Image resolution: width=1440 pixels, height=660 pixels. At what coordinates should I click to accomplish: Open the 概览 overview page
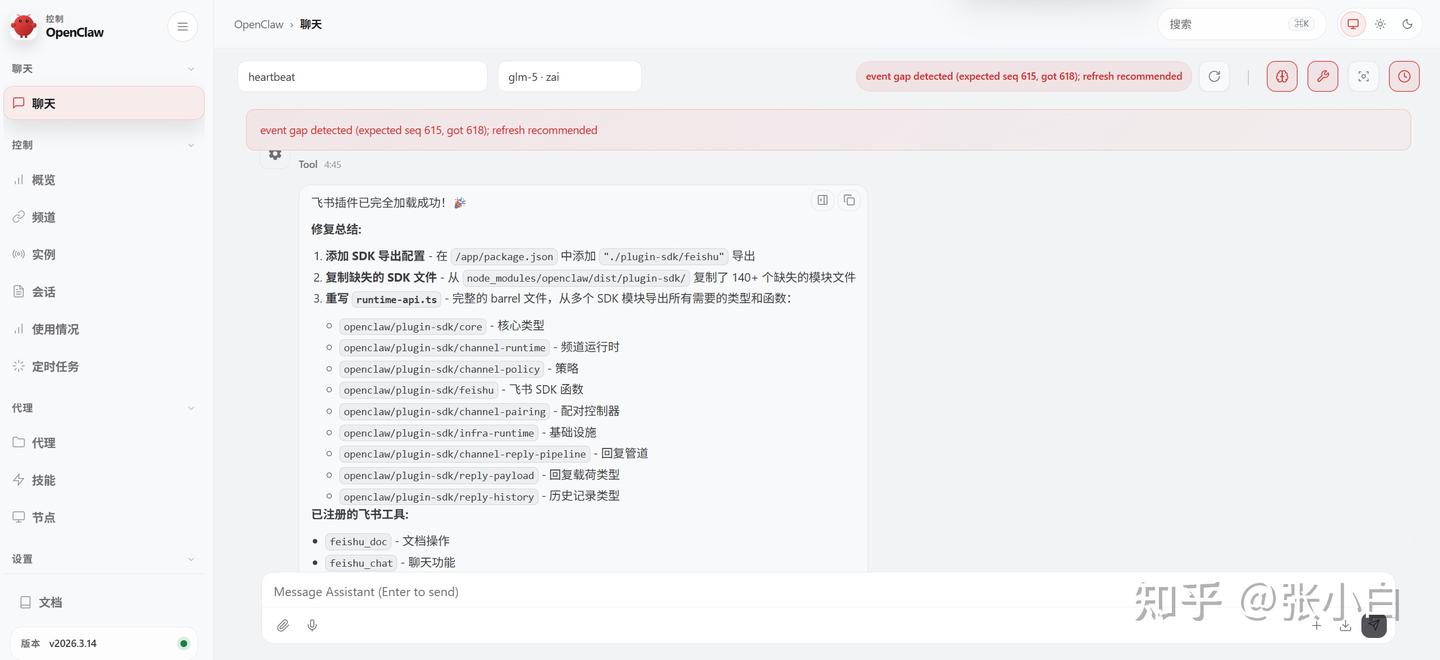pos(104,180)
